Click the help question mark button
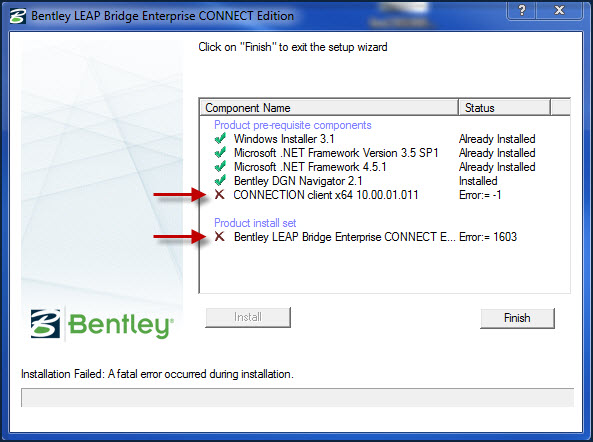This screenshot has width=593, height=442. click(522, 10)
